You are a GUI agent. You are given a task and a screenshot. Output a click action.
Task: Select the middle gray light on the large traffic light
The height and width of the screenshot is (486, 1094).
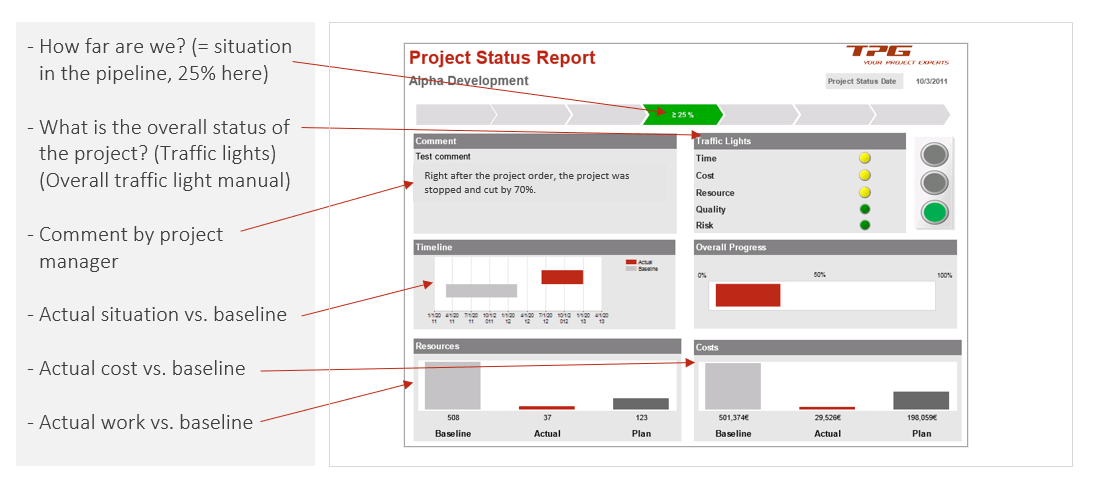[934, 183]
